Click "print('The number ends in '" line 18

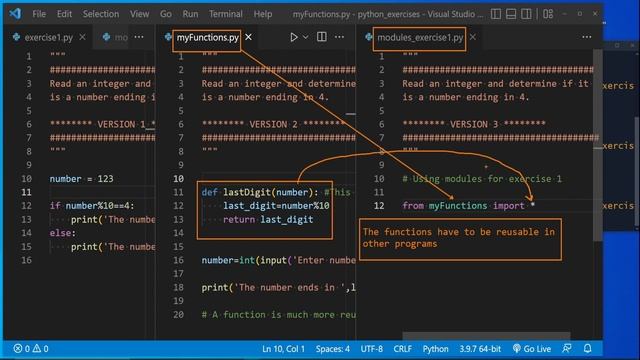(x=278, y=288)
